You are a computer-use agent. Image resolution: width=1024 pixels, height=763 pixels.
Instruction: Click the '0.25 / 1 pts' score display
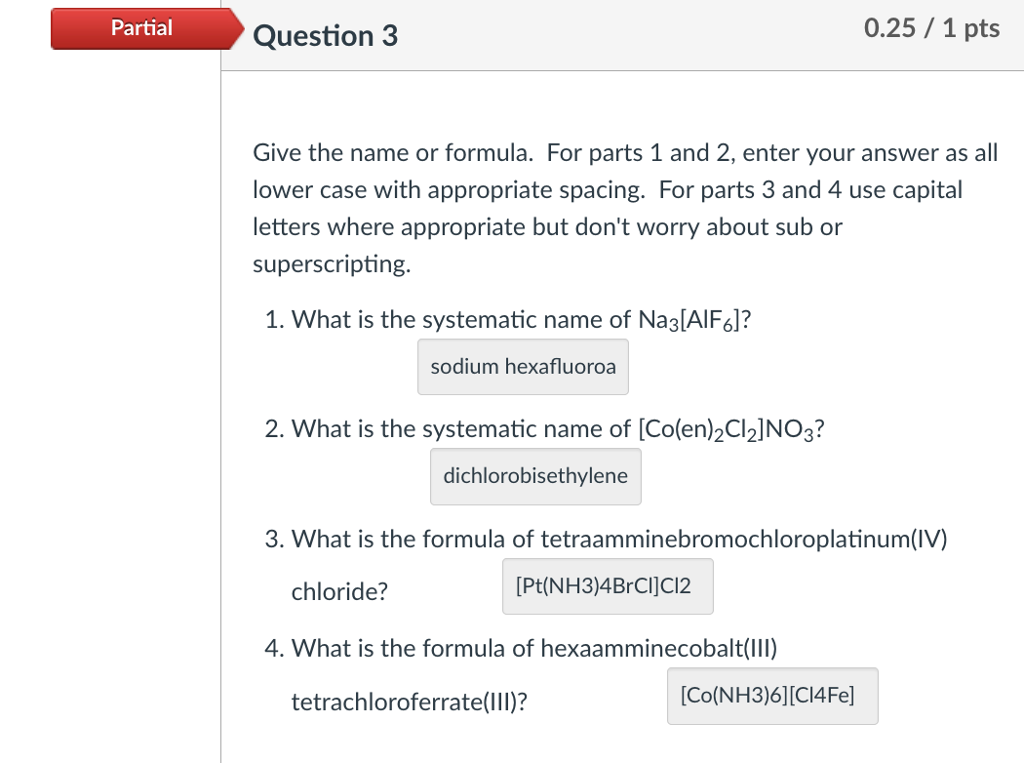coord(931,28)
